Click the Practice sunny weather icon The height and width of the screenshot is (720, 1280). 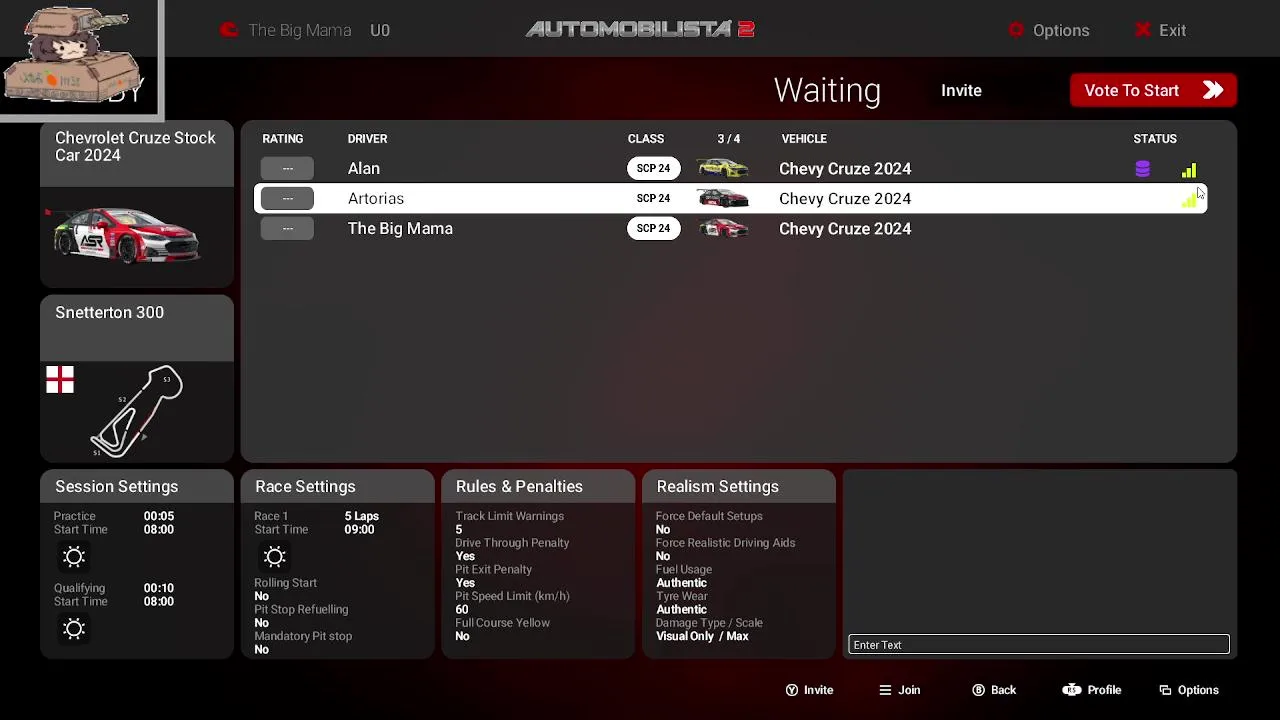pyautogui.click(x=74, y=557)
